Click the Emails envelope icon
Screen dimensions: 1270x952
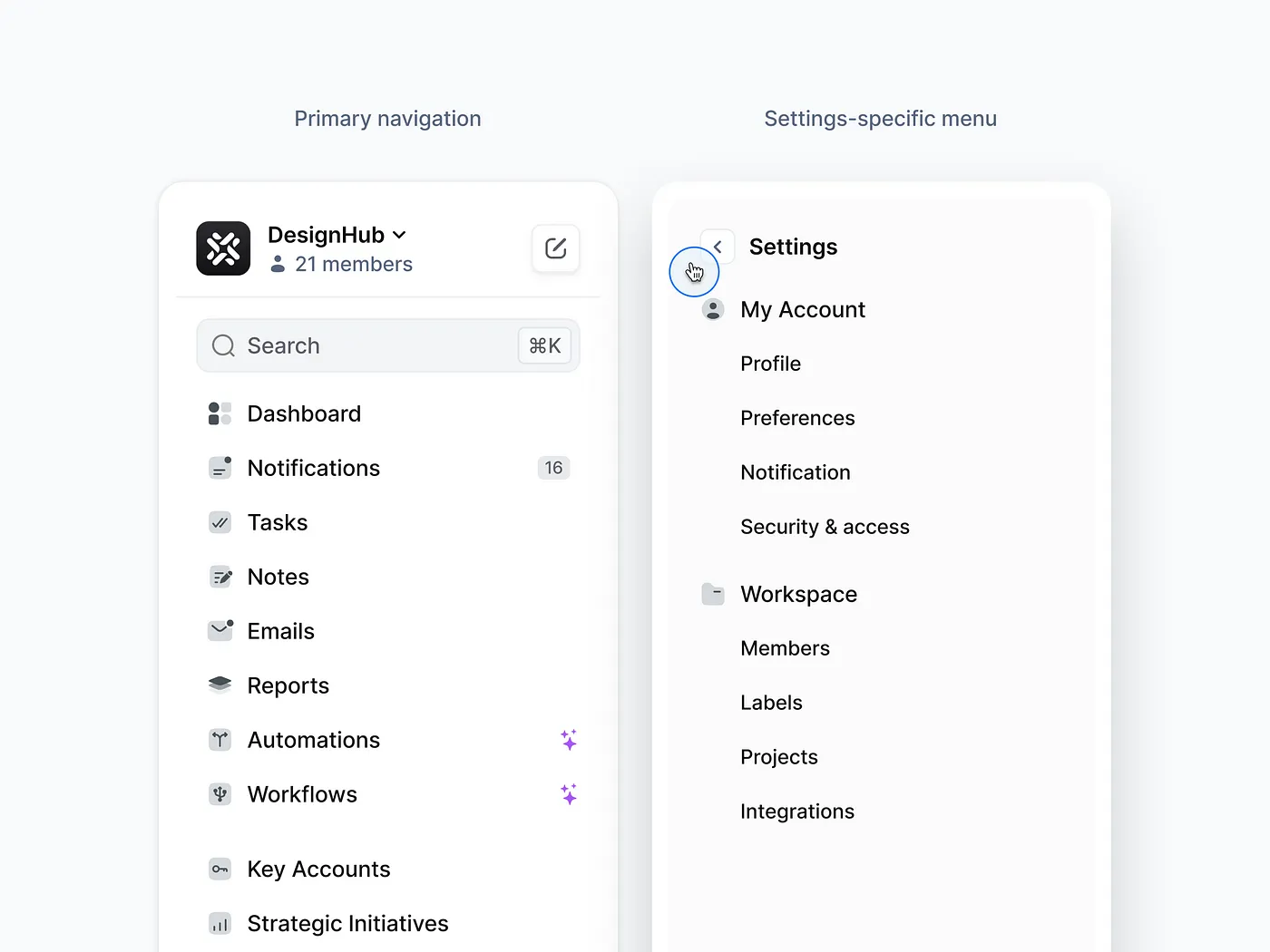(220, 630)
